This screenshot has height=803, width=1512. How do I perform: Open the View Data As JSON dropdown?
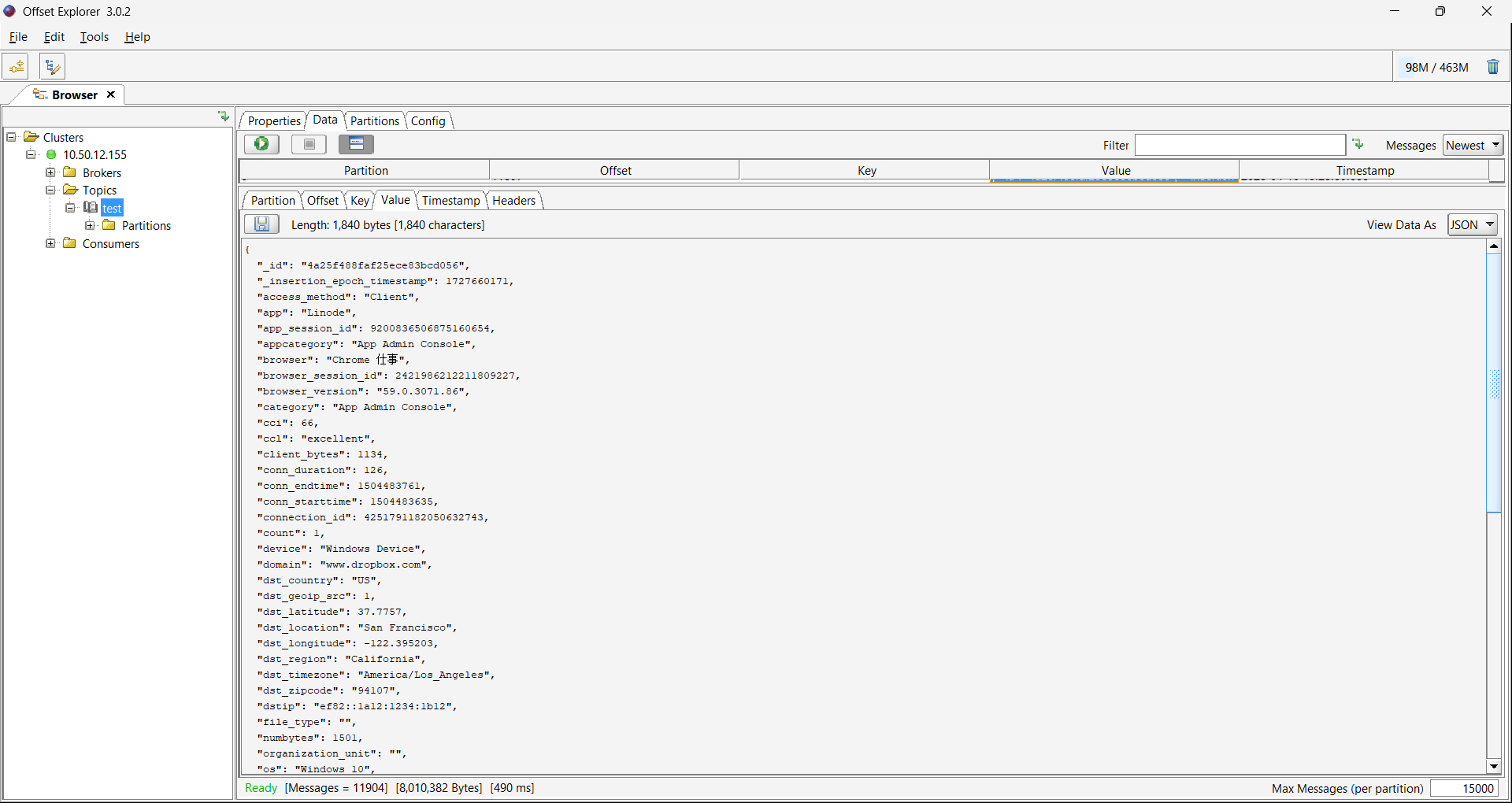(x=1473, y=224)
